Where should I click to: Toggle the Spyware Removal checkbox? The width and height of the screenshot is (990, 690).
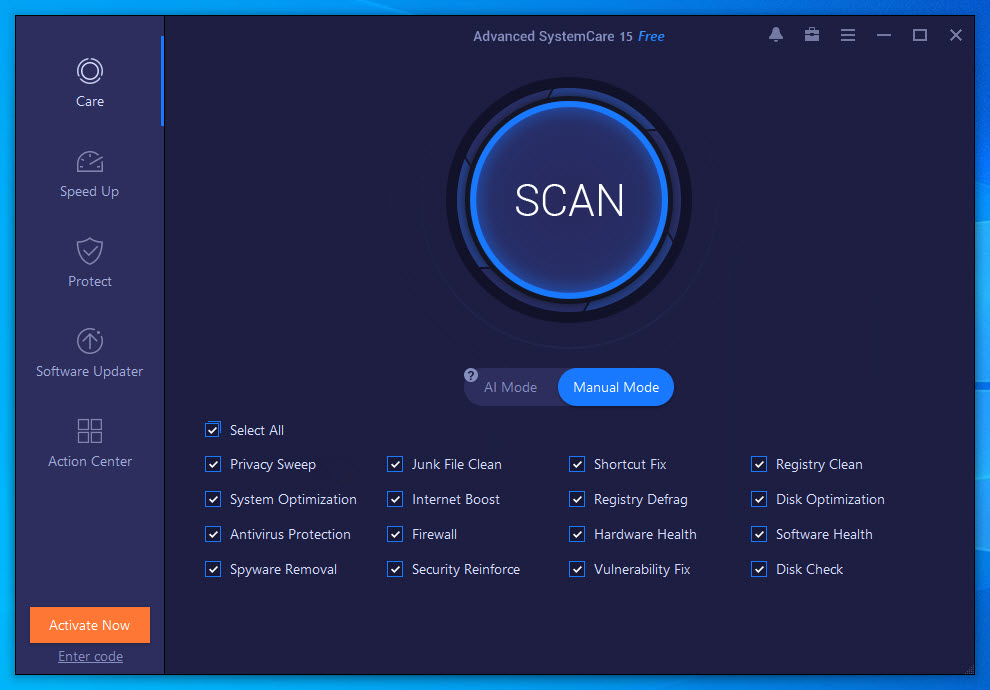pos(213,569)
